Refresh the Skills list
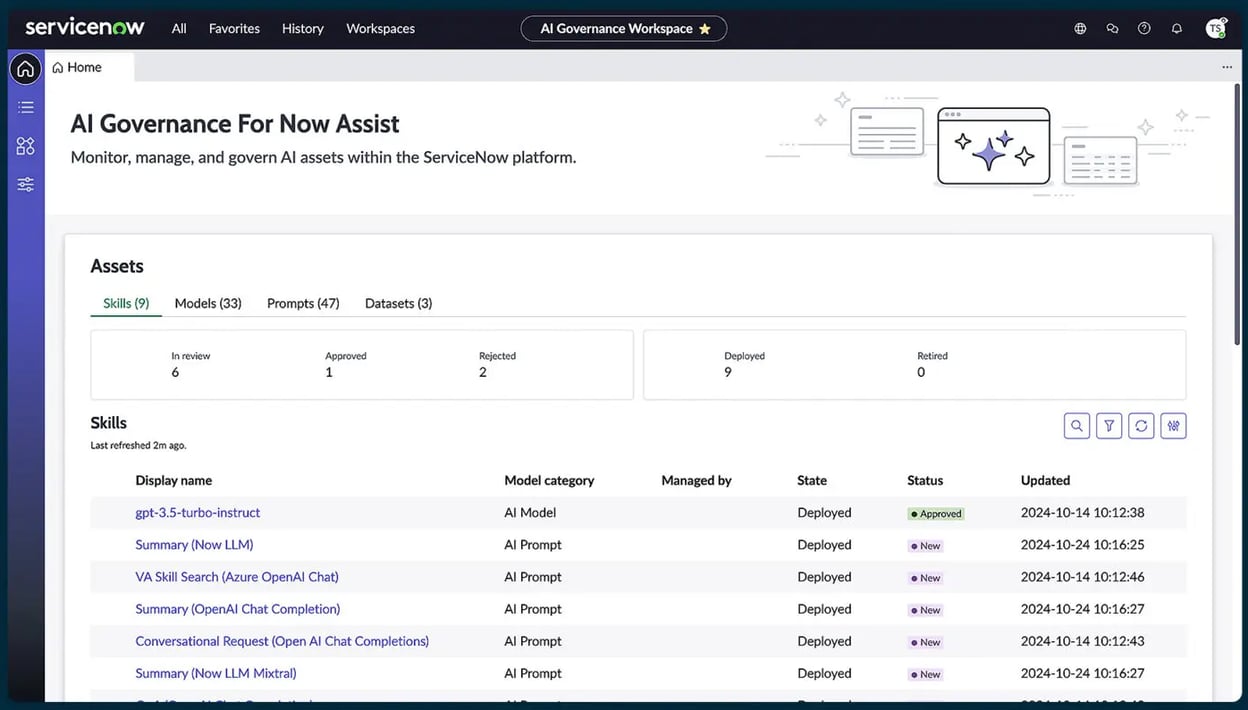 click(1141, 425)
